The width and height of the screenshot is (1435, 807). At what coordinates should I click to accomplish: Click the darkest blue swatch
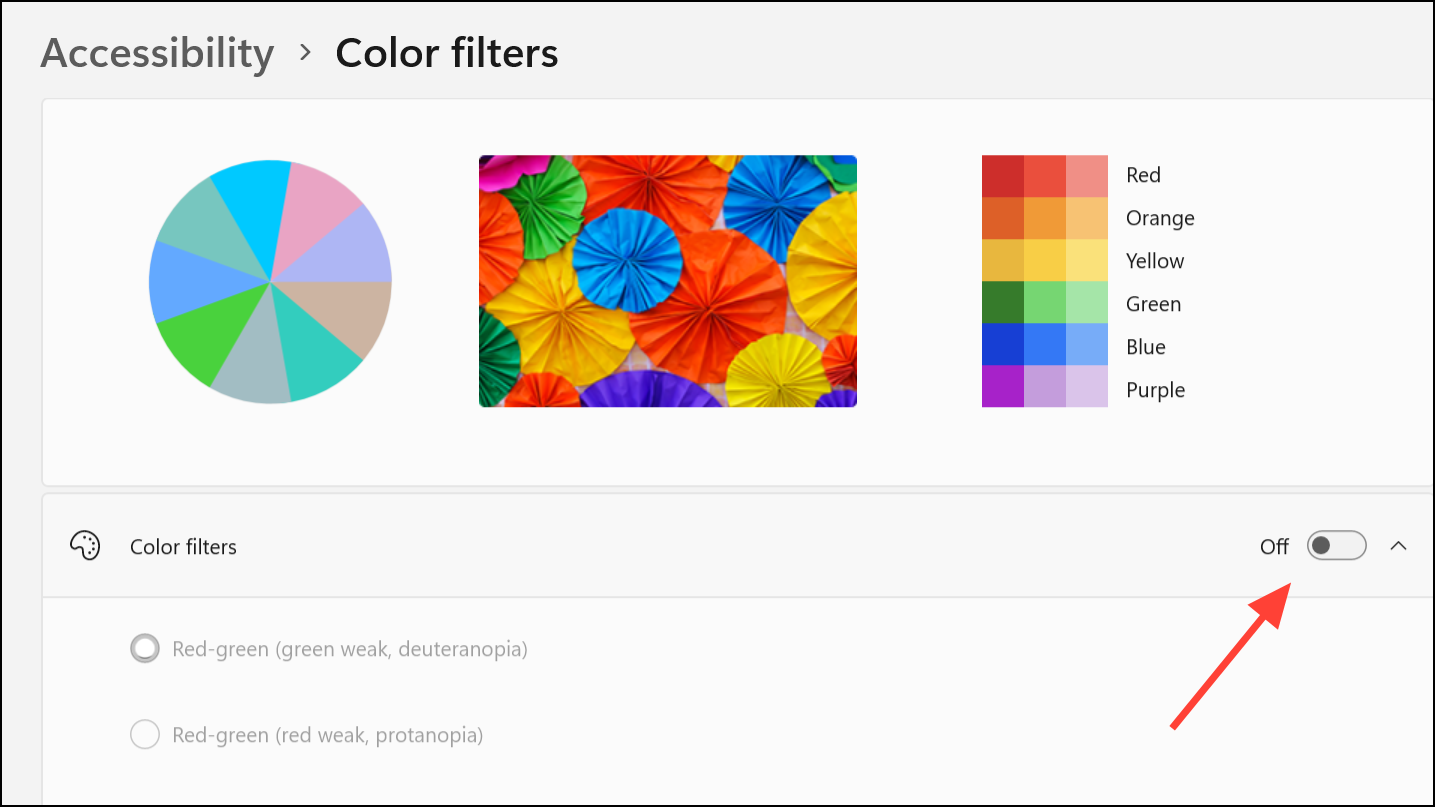[1003, 344]
